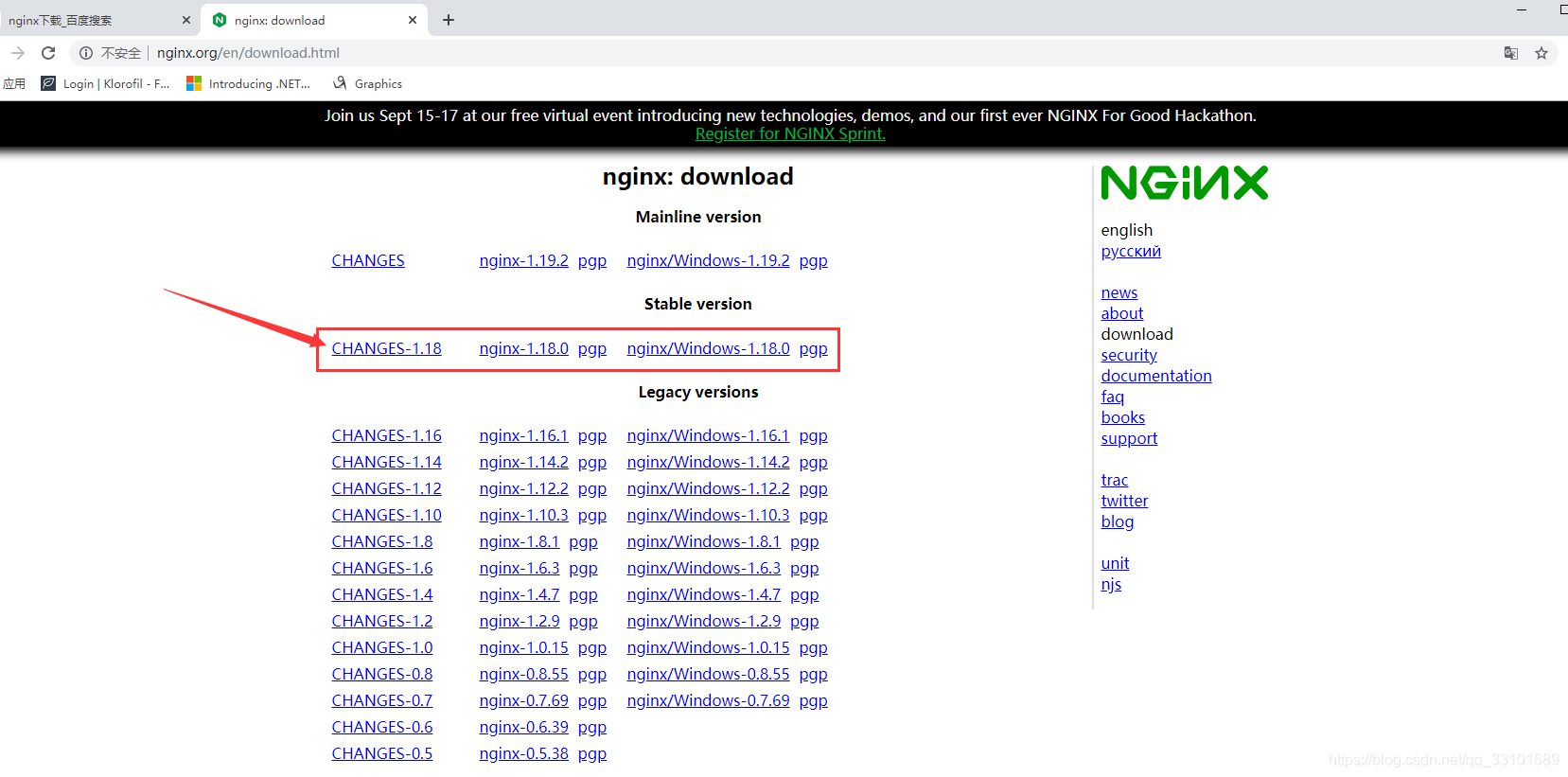The image size is (1568, 777).
Task: Open the njs link in sidebar
Action: [1111, 584]
